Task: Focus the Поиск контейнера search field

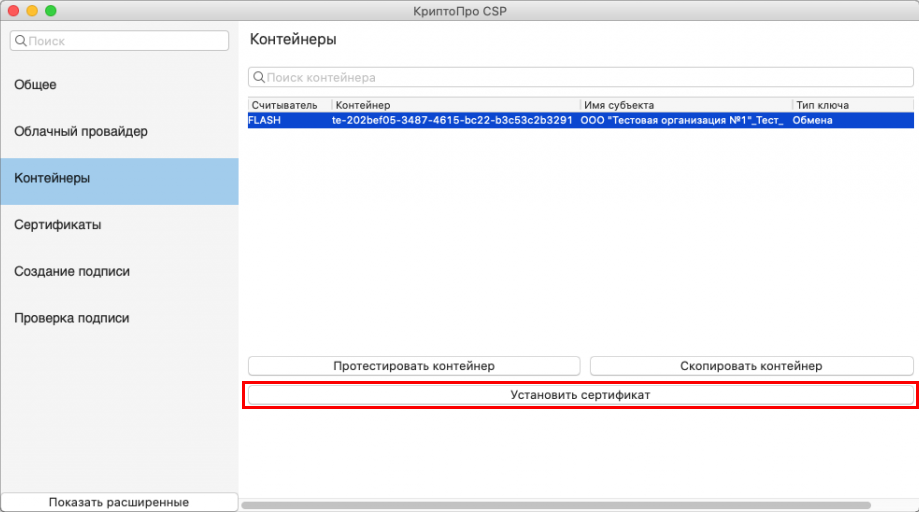Action: (585, 77)
